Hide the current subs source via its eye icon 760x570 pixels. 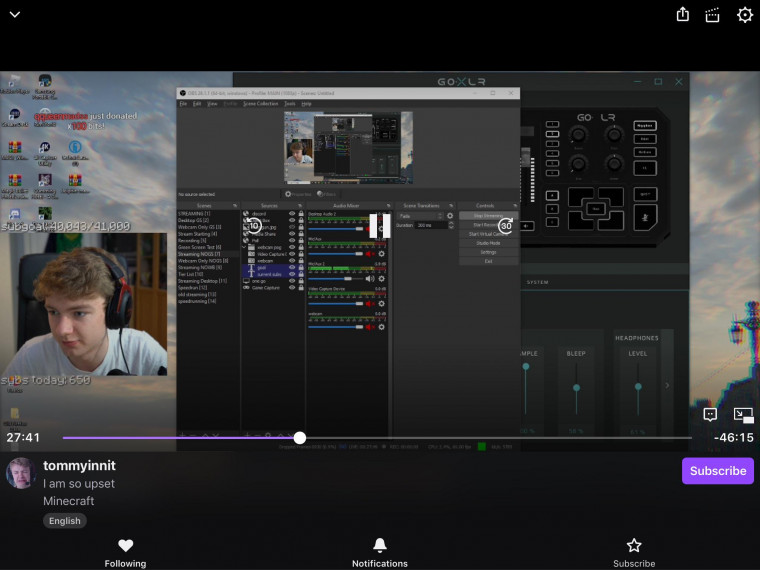pyautogui.click(x=292, y=274)
